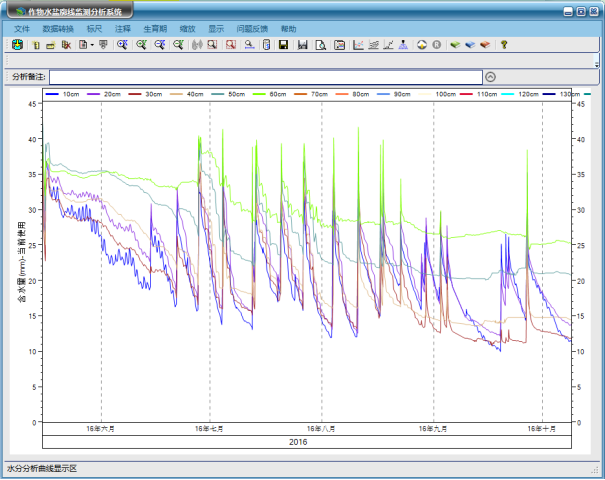Click the document page toolbar icon
605x480 pixels.
click(83, 45)
